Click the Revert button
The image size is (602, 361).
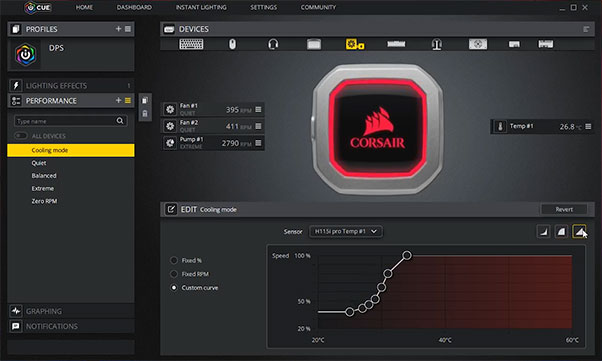[564, 209]
